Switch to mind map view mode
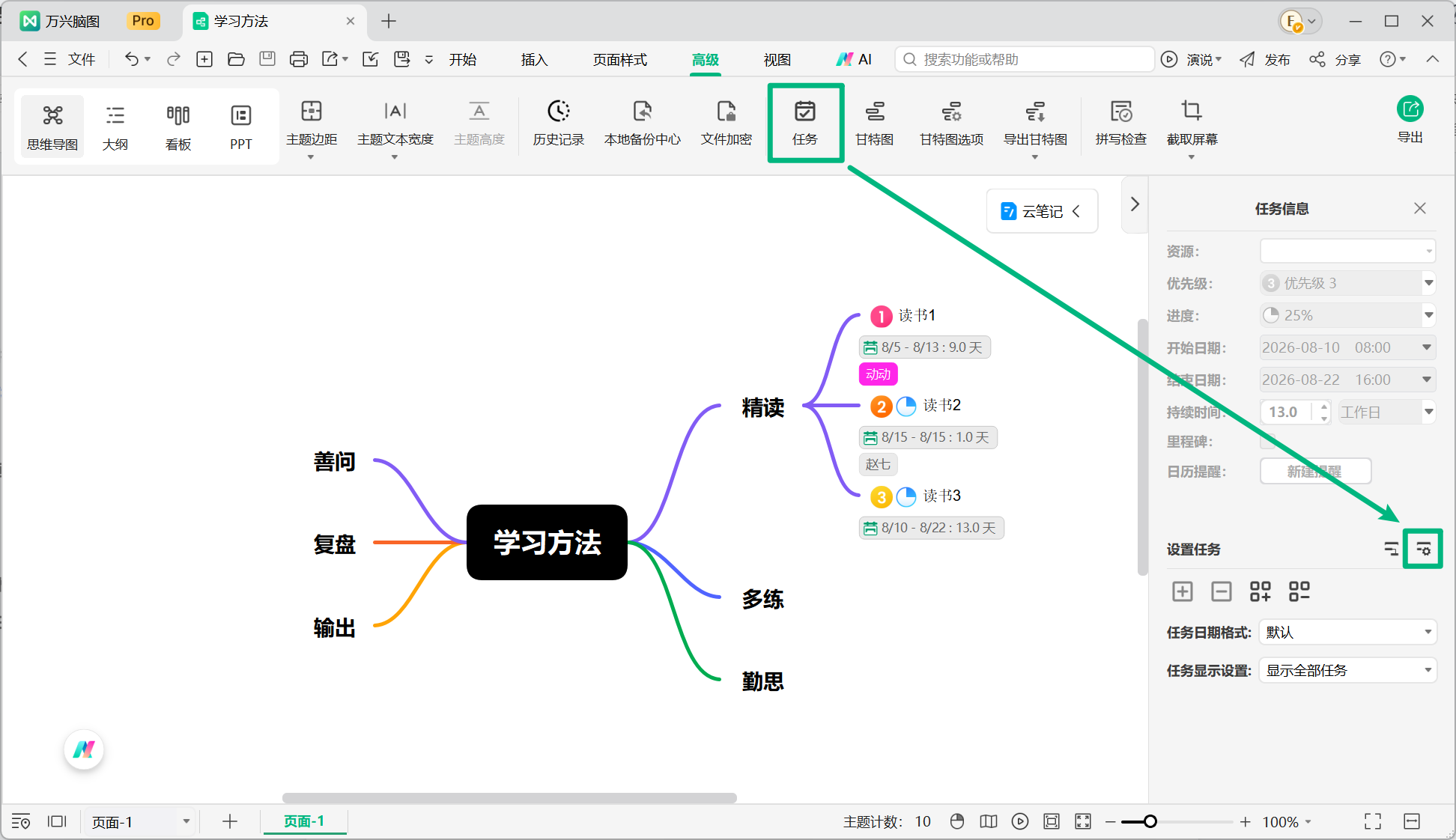The height and width of the screenshot is (840, 1456). pos(52,127)
